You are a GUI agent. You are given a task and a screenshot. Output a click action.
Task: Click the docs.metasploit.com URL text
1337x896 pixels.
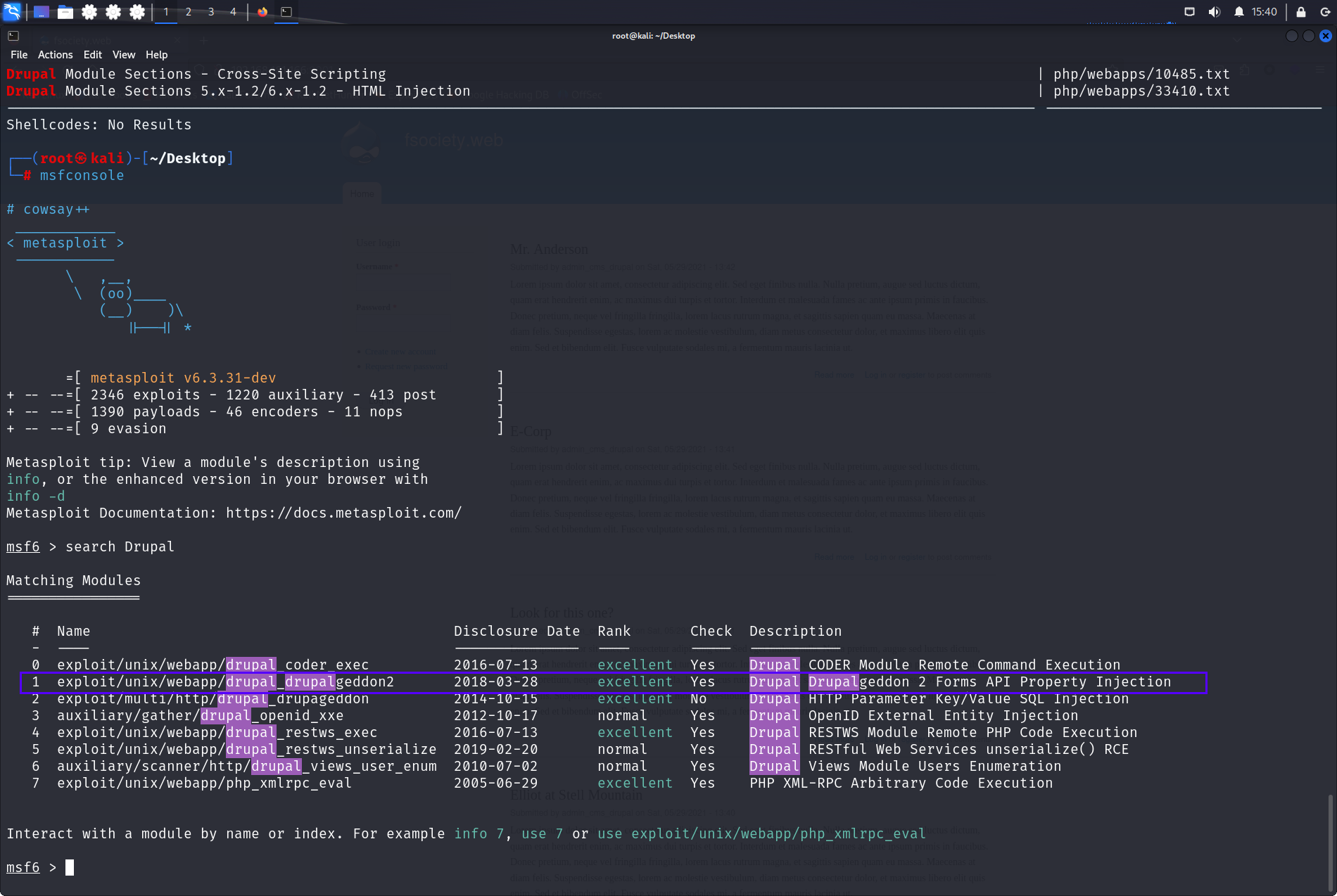[343, 513]
